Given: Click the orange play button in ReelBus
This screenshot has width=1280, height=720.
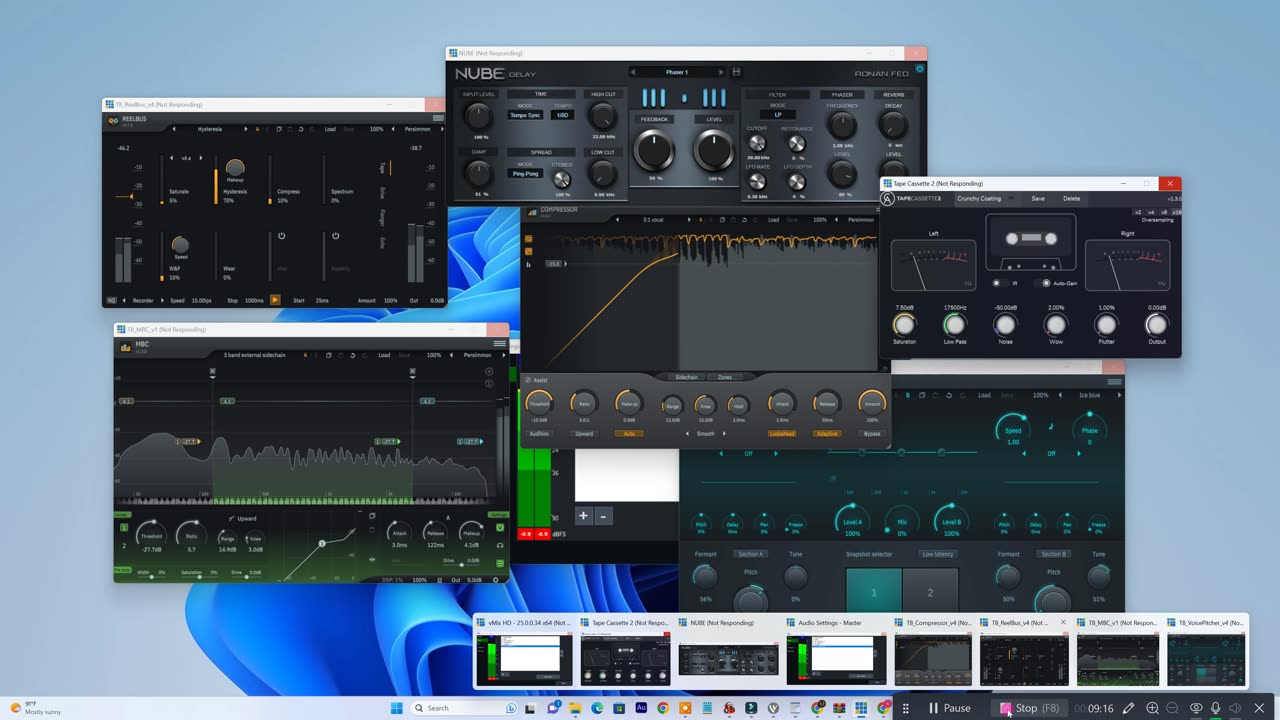Looking at the screenshot, I should 275,300.
